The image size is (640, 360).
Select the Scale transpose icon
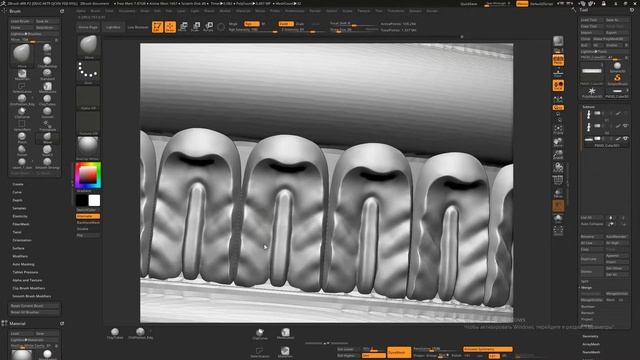pyautogui.click(x=196, y=27)
